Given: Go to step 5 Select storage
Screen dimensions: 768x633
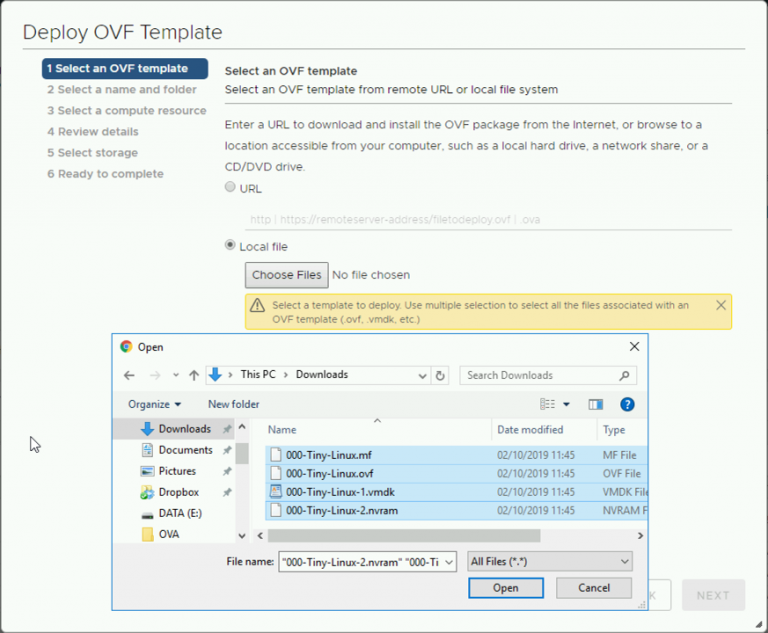Looking at the screenshot, I should pos(93,153).
